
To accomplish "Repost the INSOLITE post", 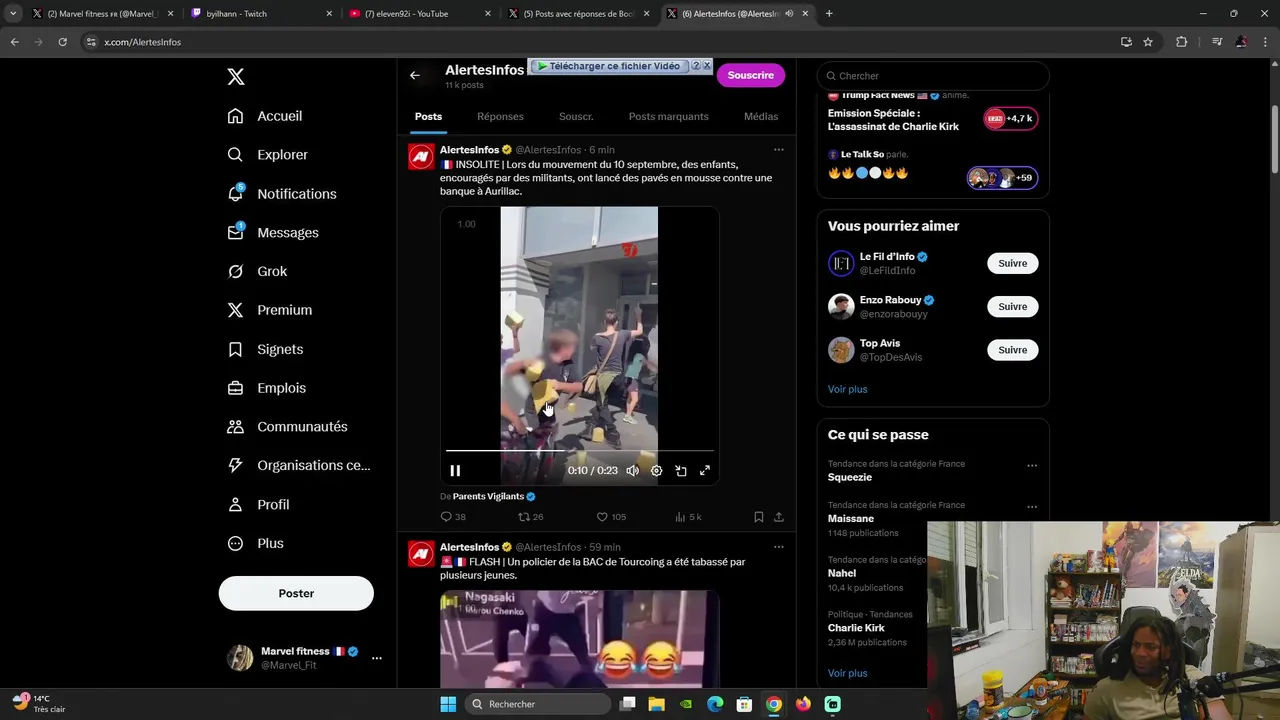I will (530, 517).
